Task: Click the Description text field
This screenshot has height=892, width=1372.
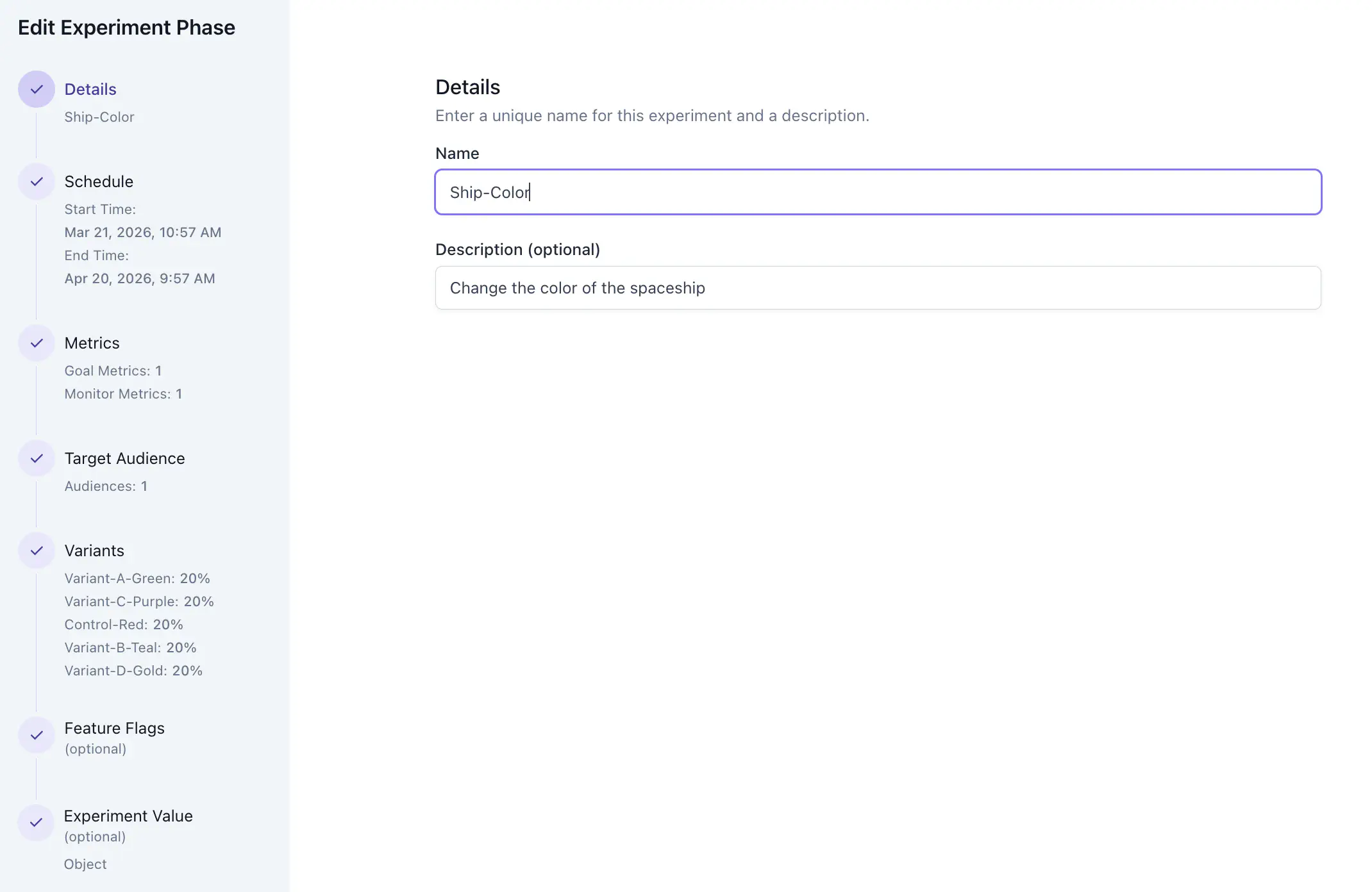Action: (878, 288)
